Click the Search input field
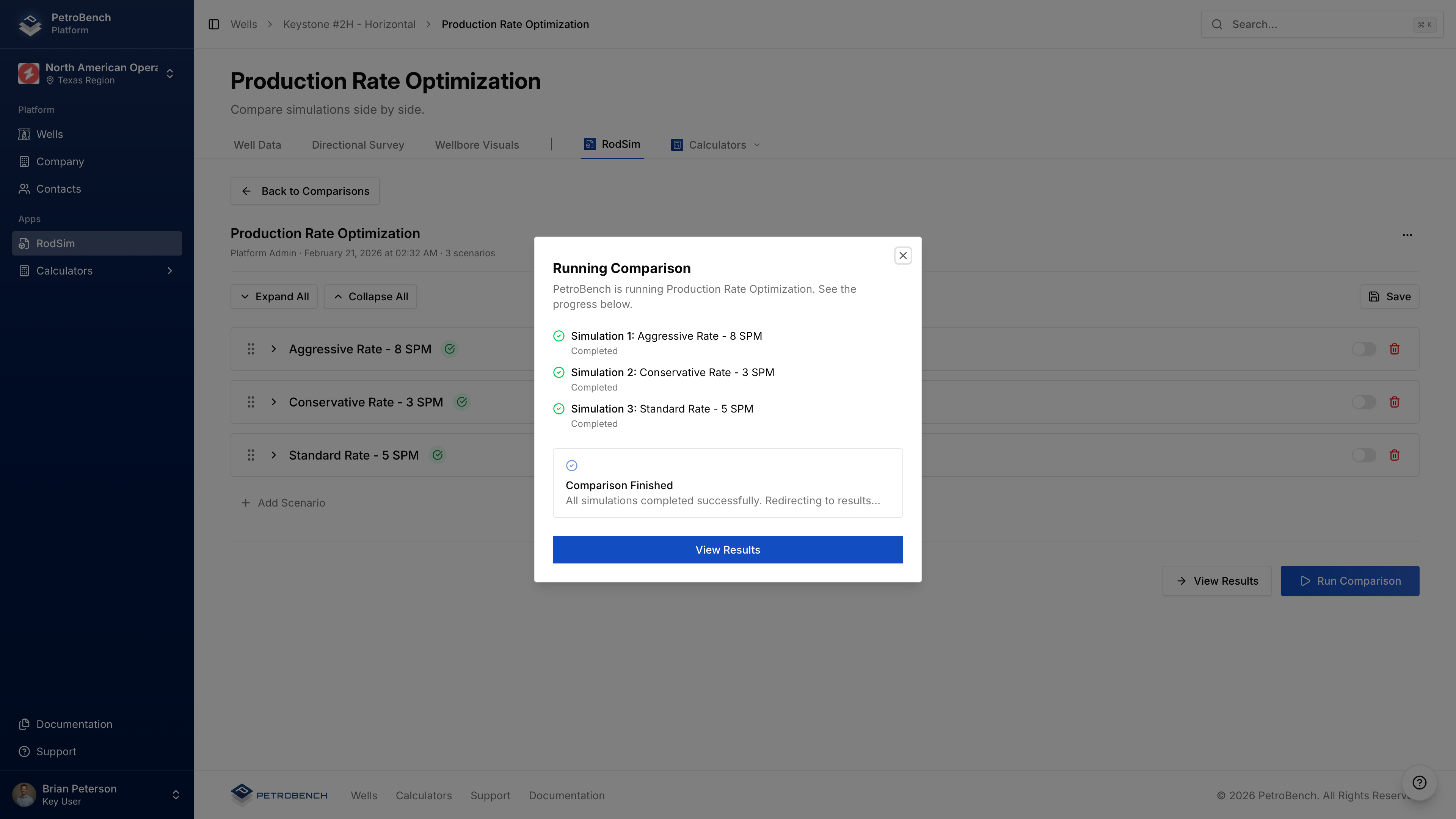 point(1317,24)
